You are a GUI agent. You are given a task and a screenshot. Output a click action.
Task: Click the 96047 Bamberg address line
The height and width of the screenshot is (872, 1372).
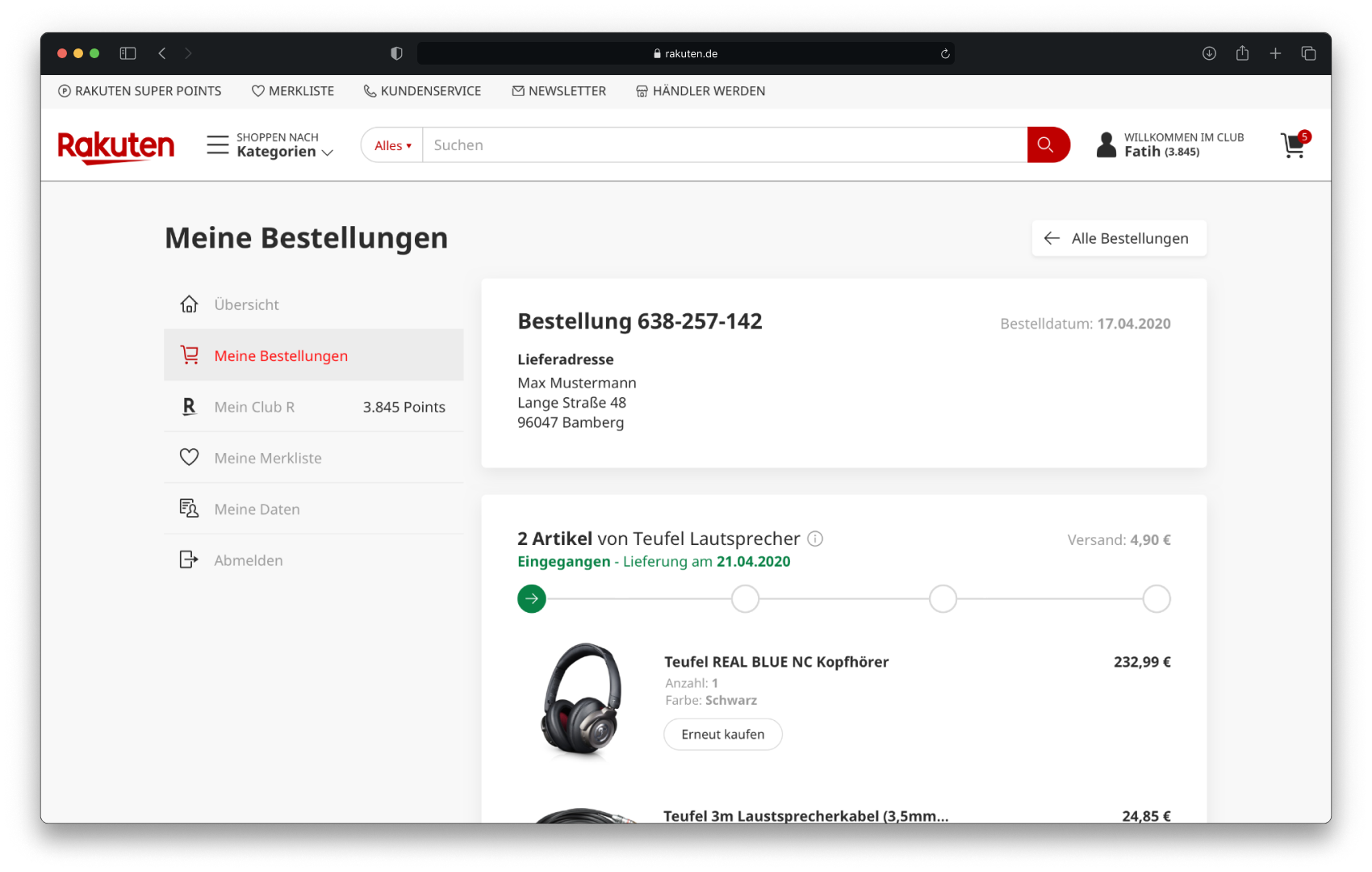pos(571,422)
